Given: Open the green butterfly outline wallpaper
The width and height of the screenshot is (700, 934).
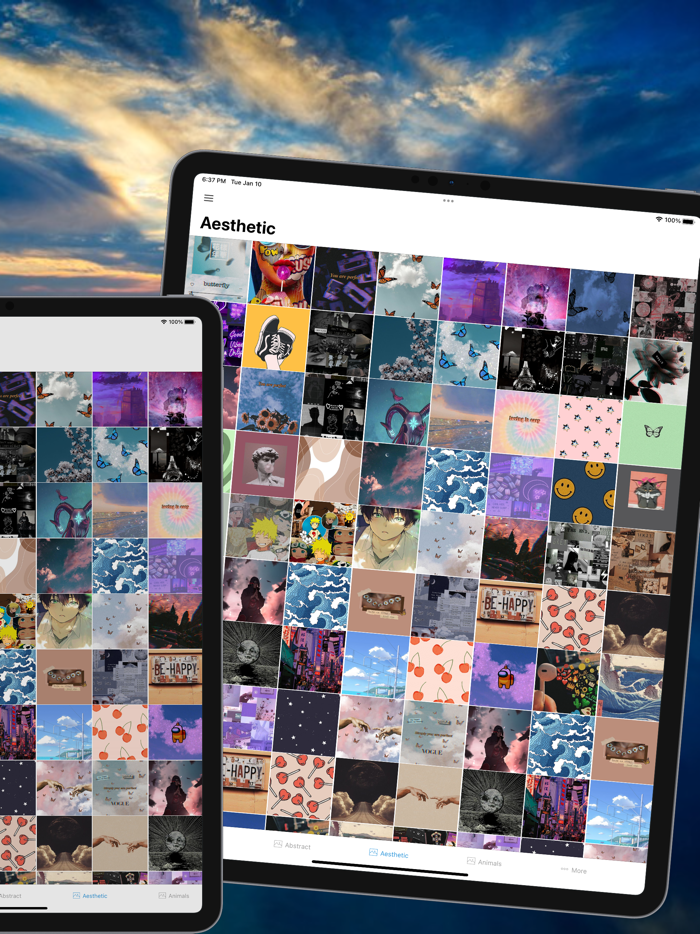Looking at the screenshot, I should pyautogui.click(x=652, y=433).
